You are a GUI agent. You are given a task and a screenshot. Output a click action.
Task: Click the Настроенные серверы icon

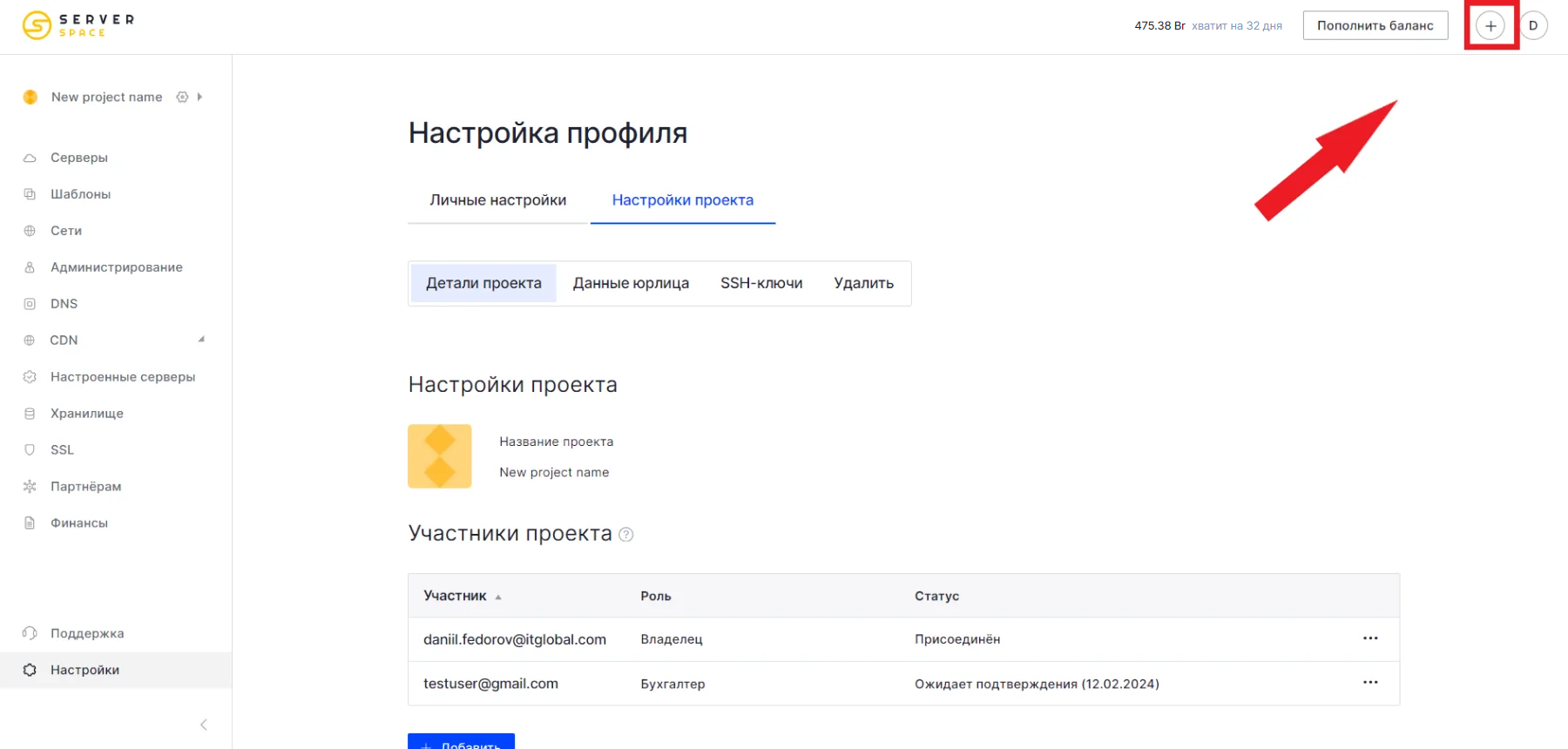click(30, 377)
